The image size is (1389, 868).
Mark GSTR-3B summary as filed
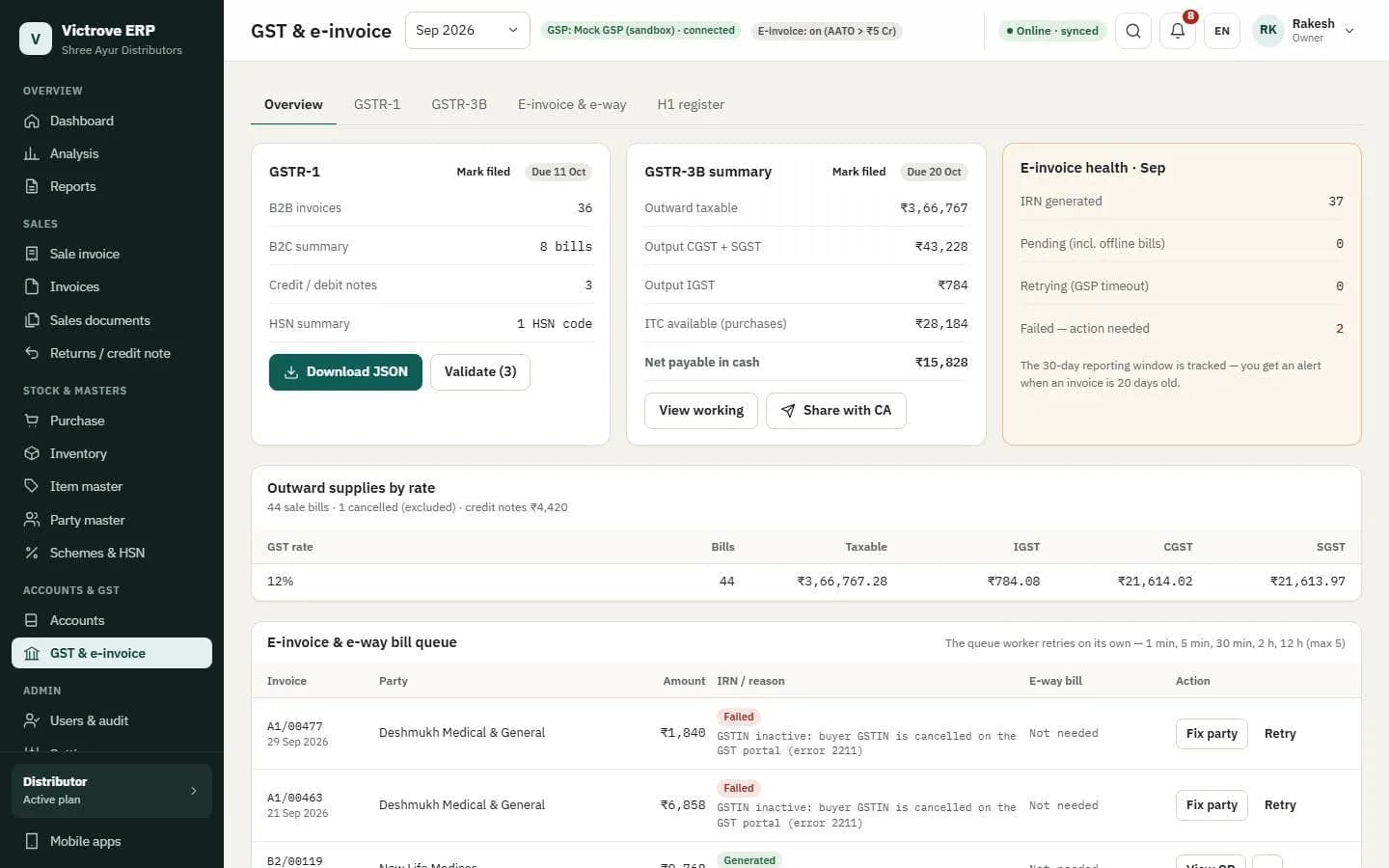(858, 172)
